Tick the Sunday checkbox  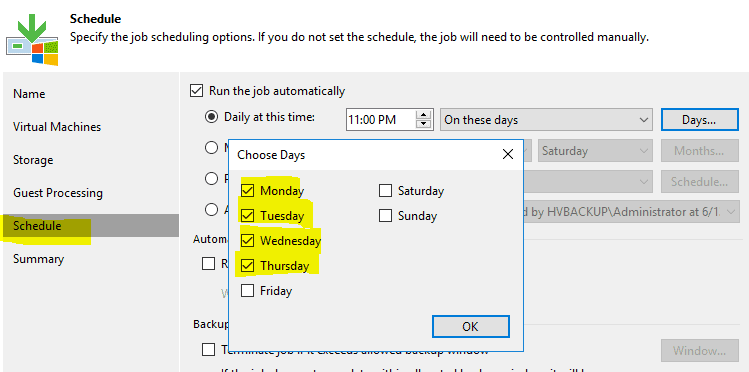click(x=385, y=216)
